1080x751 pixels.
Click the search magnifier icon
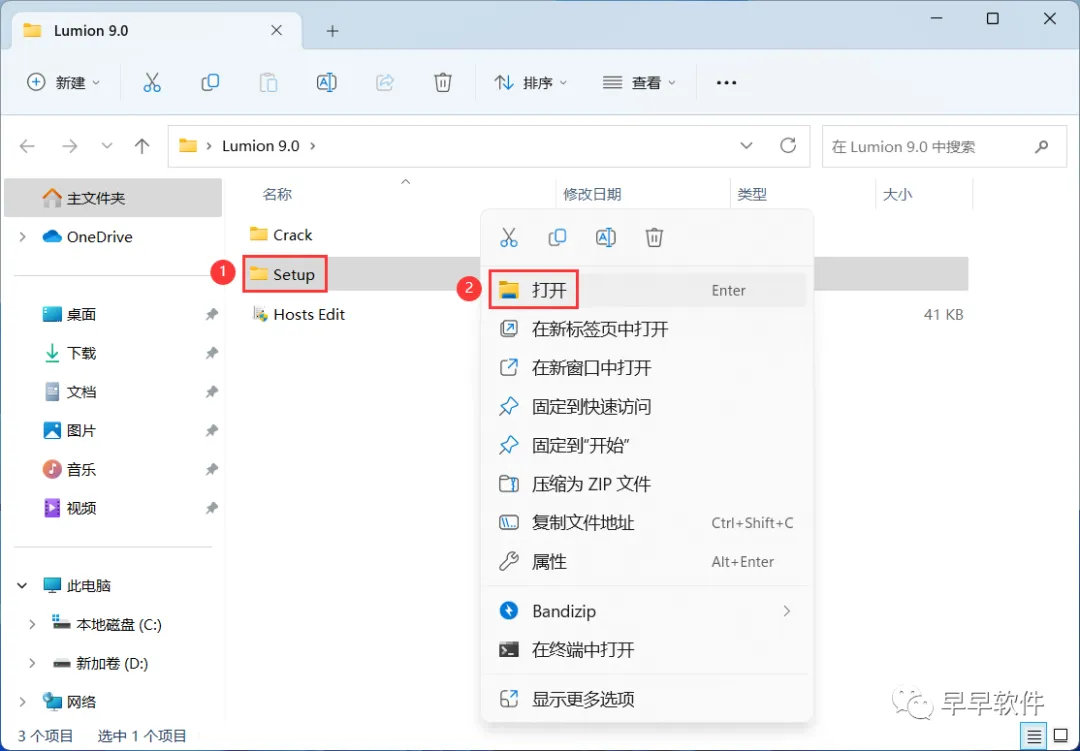pos(1041,146)
